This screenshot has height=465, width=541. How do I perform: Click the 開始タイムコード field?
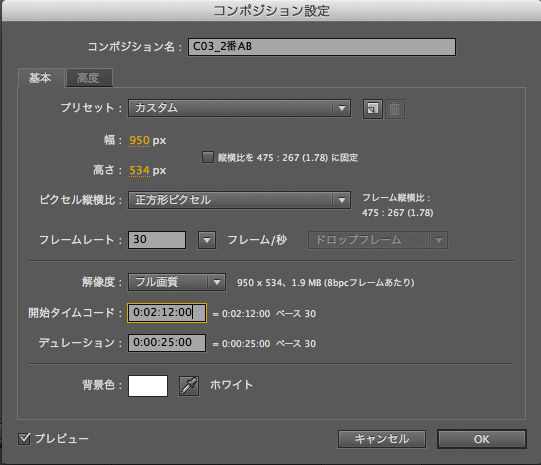[x=167, y=313]
